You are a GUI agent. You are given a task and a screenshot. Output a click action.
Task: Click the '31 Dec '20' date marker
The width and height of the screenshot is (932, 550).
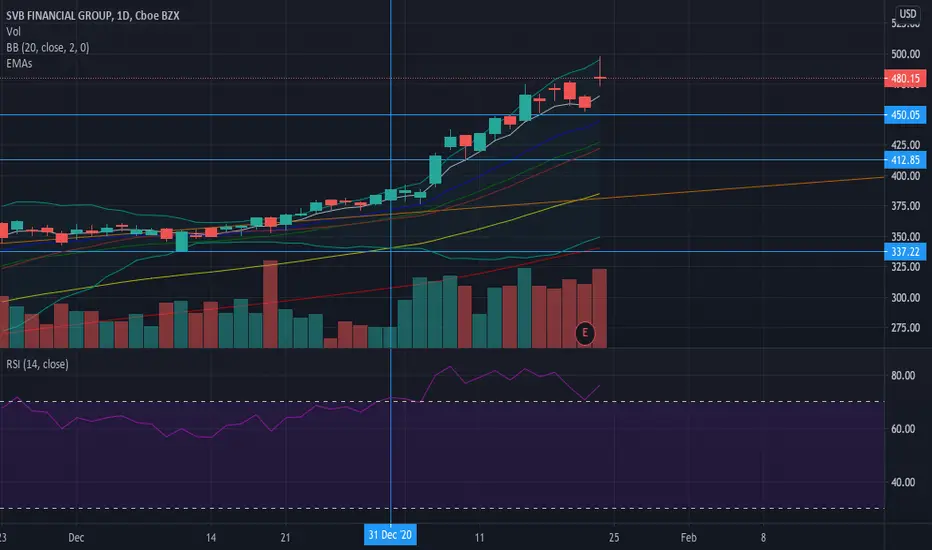click(x=390, y=535)
